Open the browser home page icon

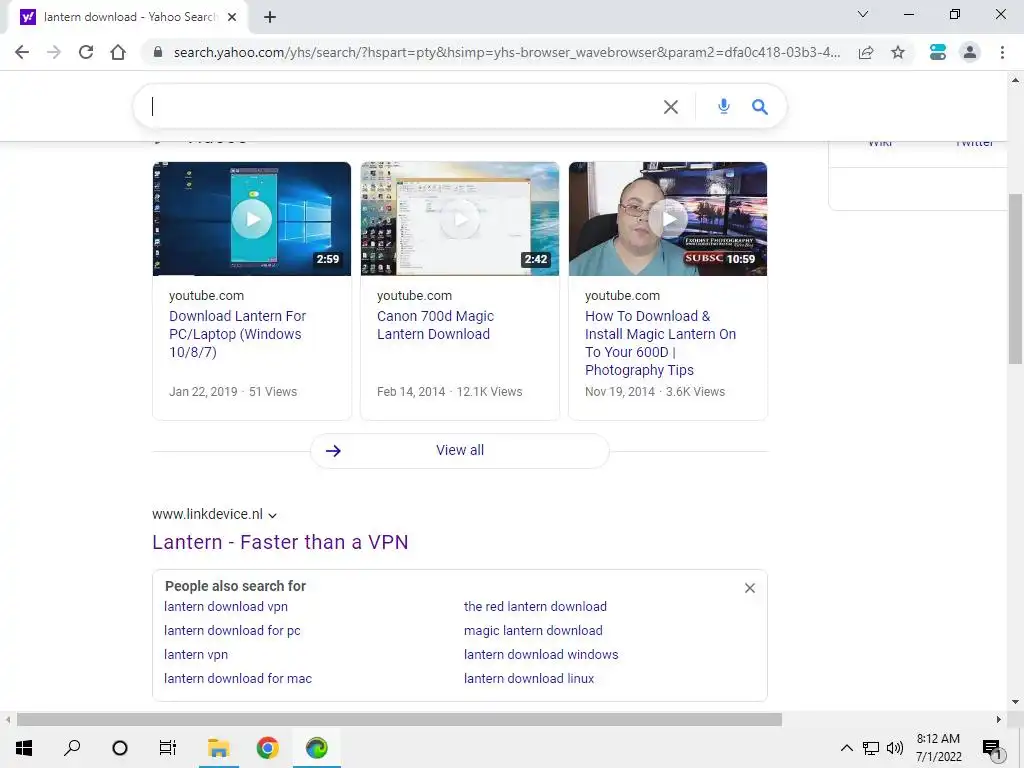point(118,52)
